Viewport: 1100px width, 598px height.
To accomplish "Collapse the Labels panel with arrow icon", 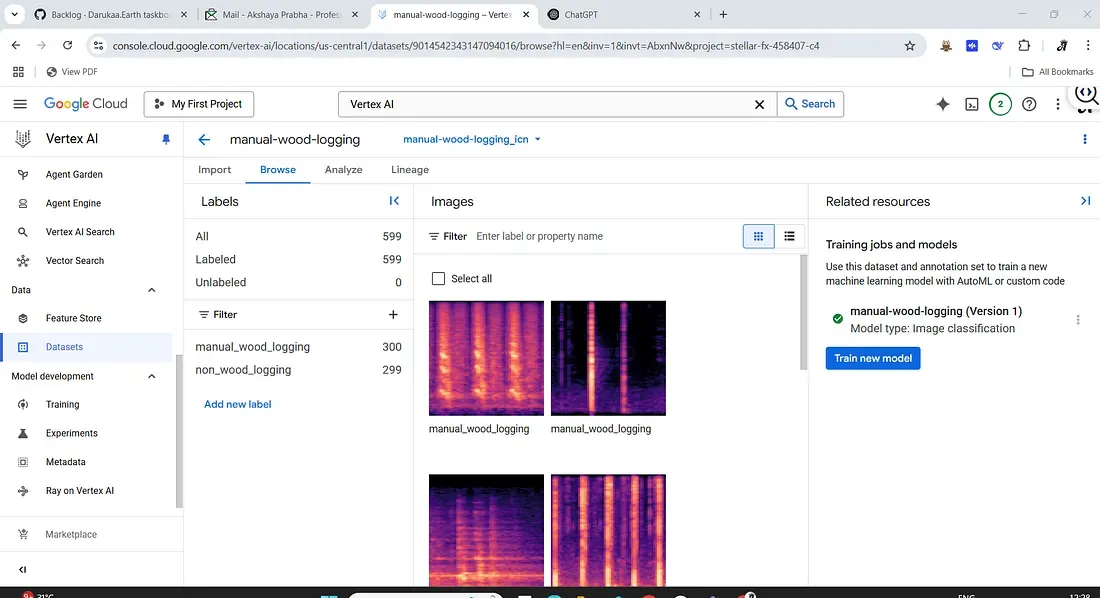I will (394, 201).
